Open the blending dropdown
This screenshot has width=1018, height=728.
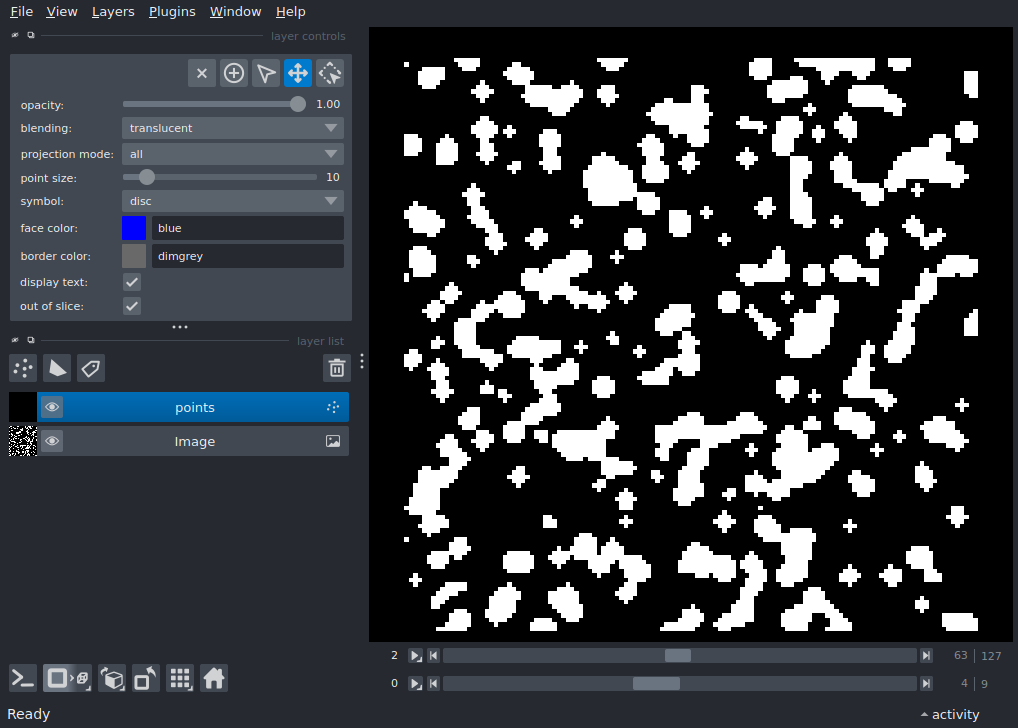coord(232,128)
